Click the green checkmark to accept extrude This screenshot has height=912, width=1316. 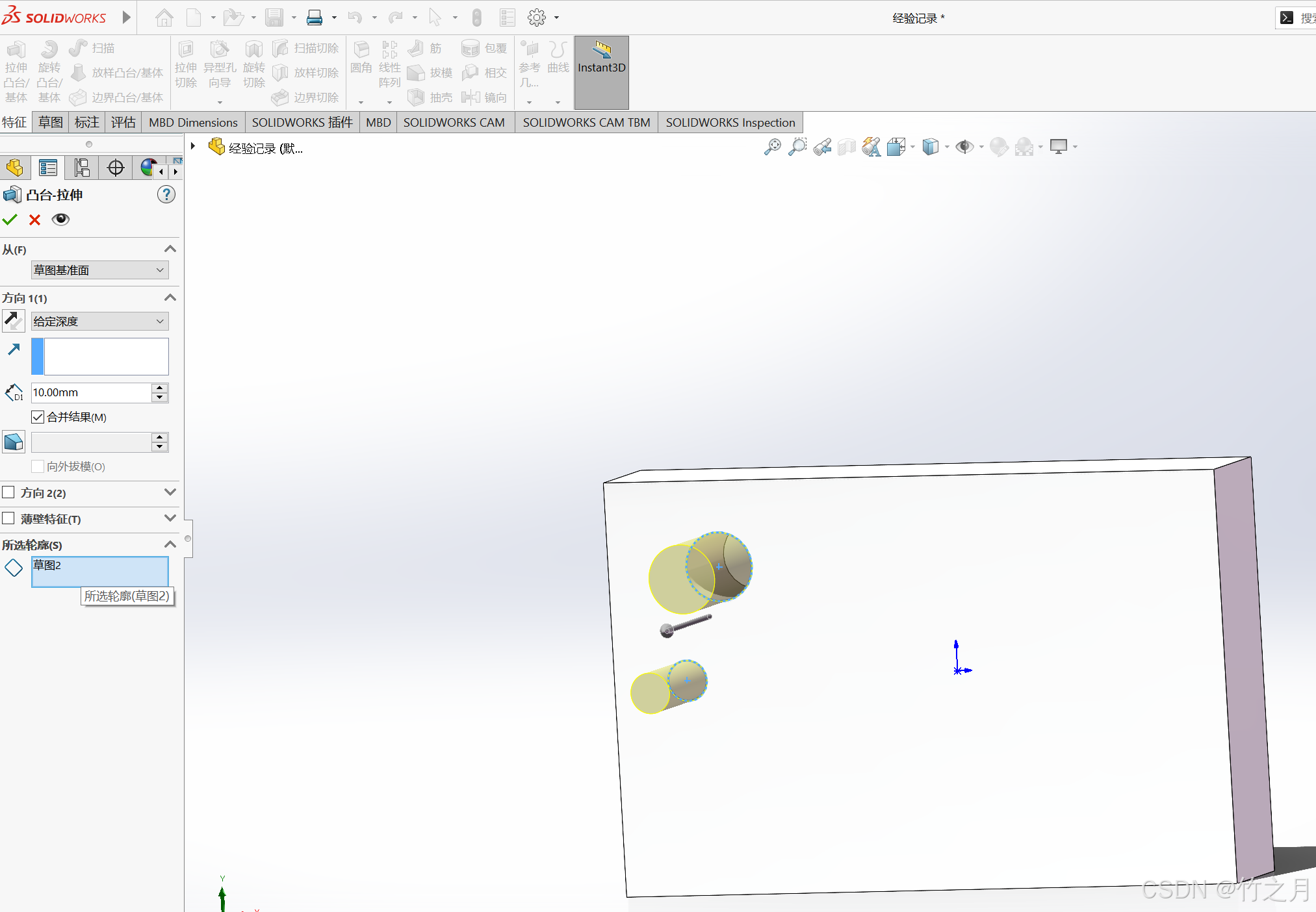tap(10, 220)
